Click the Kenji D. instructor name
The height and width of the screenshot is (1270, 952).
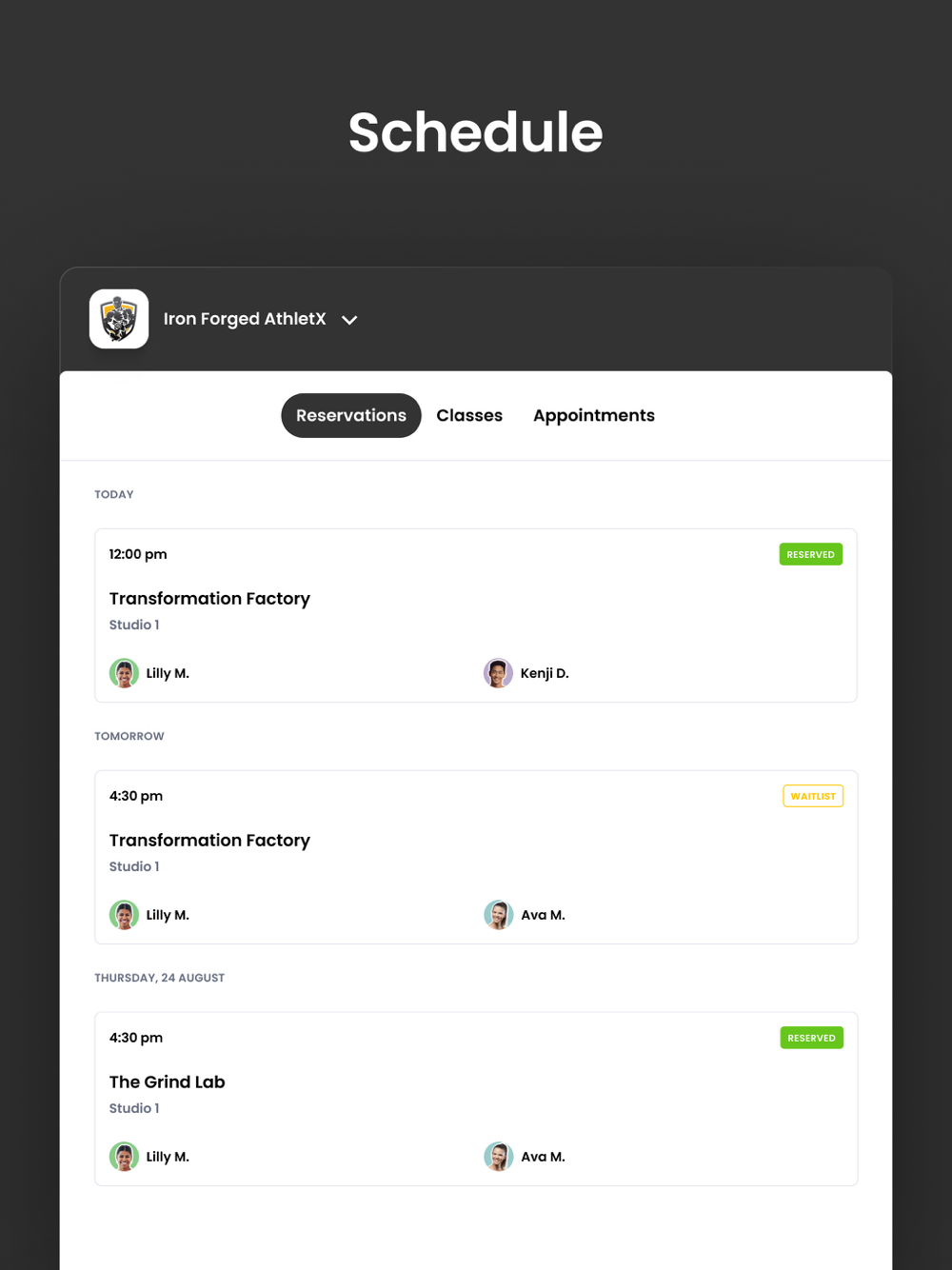545,673
